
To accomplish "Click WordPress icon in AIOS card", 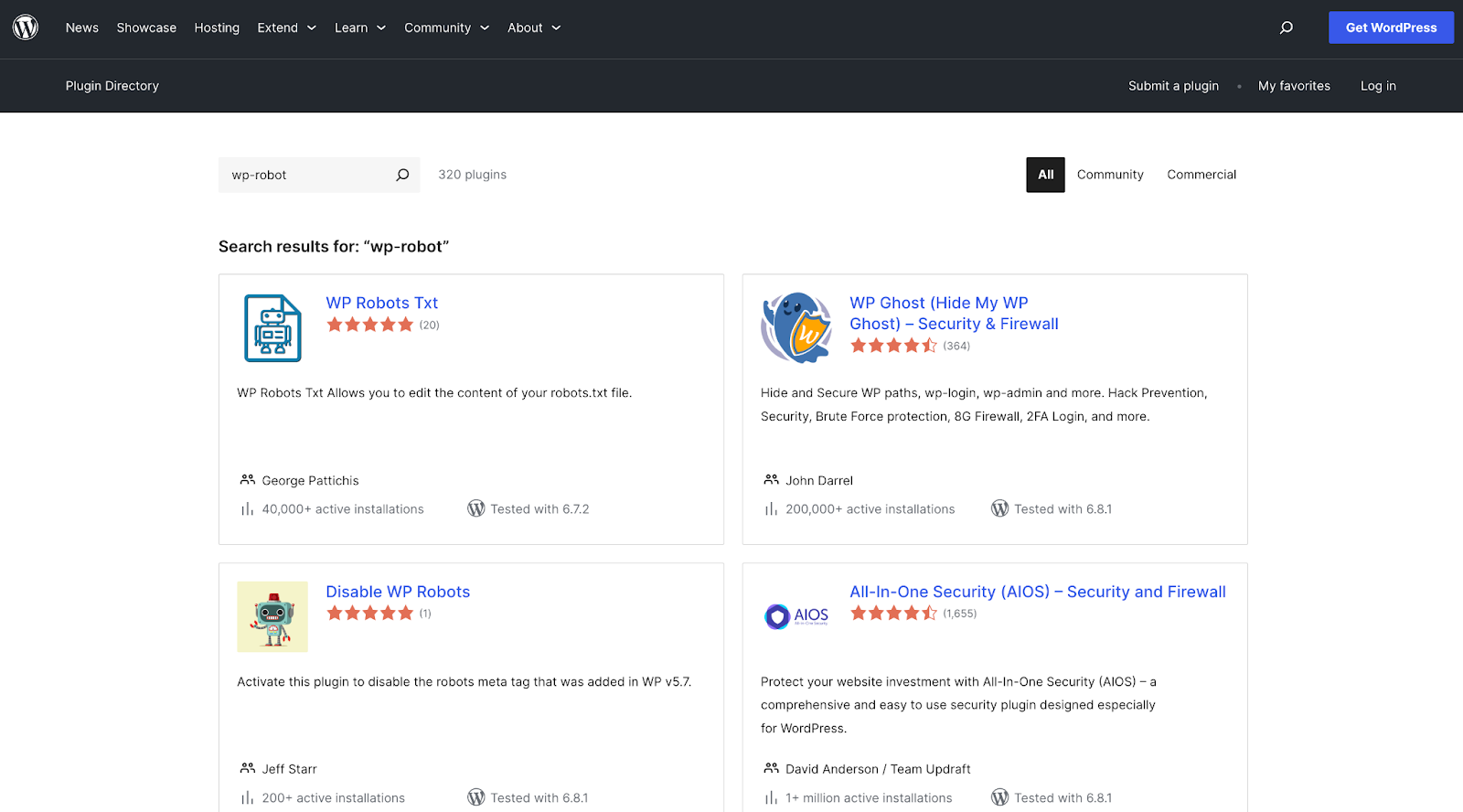I will pos(1000,797).
